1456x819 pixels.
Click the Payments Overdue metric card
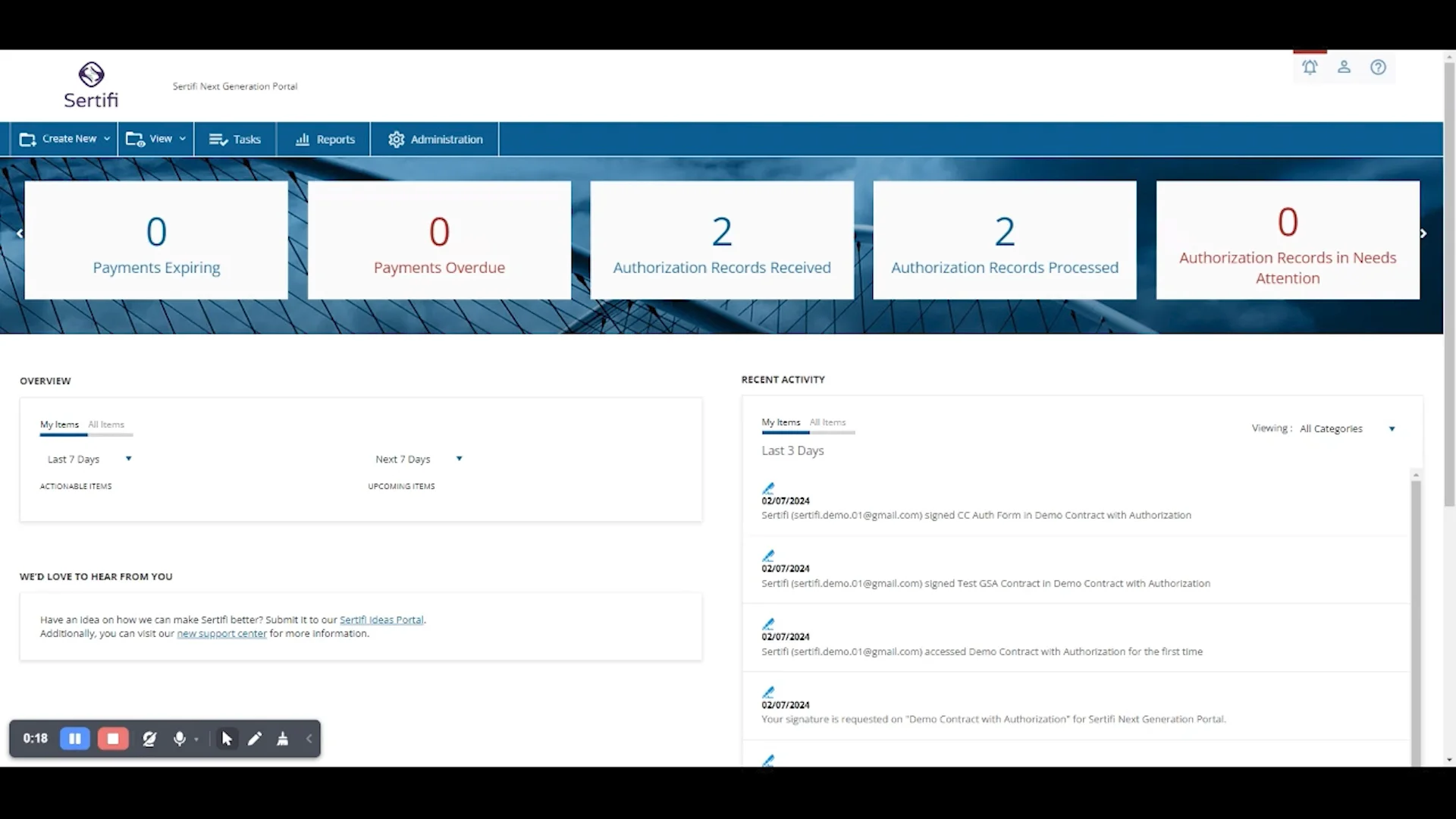(438, 240)
